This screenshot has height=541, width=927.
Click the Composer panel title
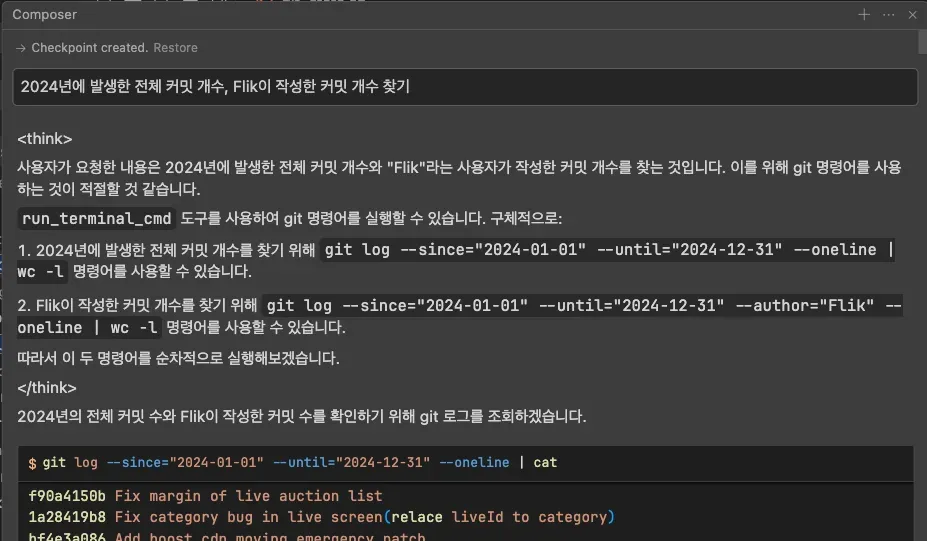(x=44, y=15)
